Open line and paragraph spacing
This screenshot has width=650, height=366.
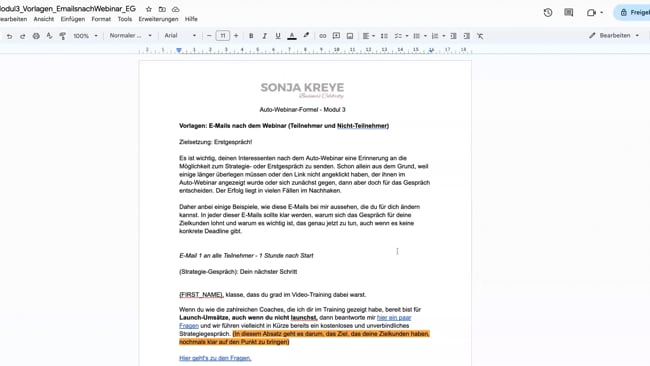coord(384,36)
